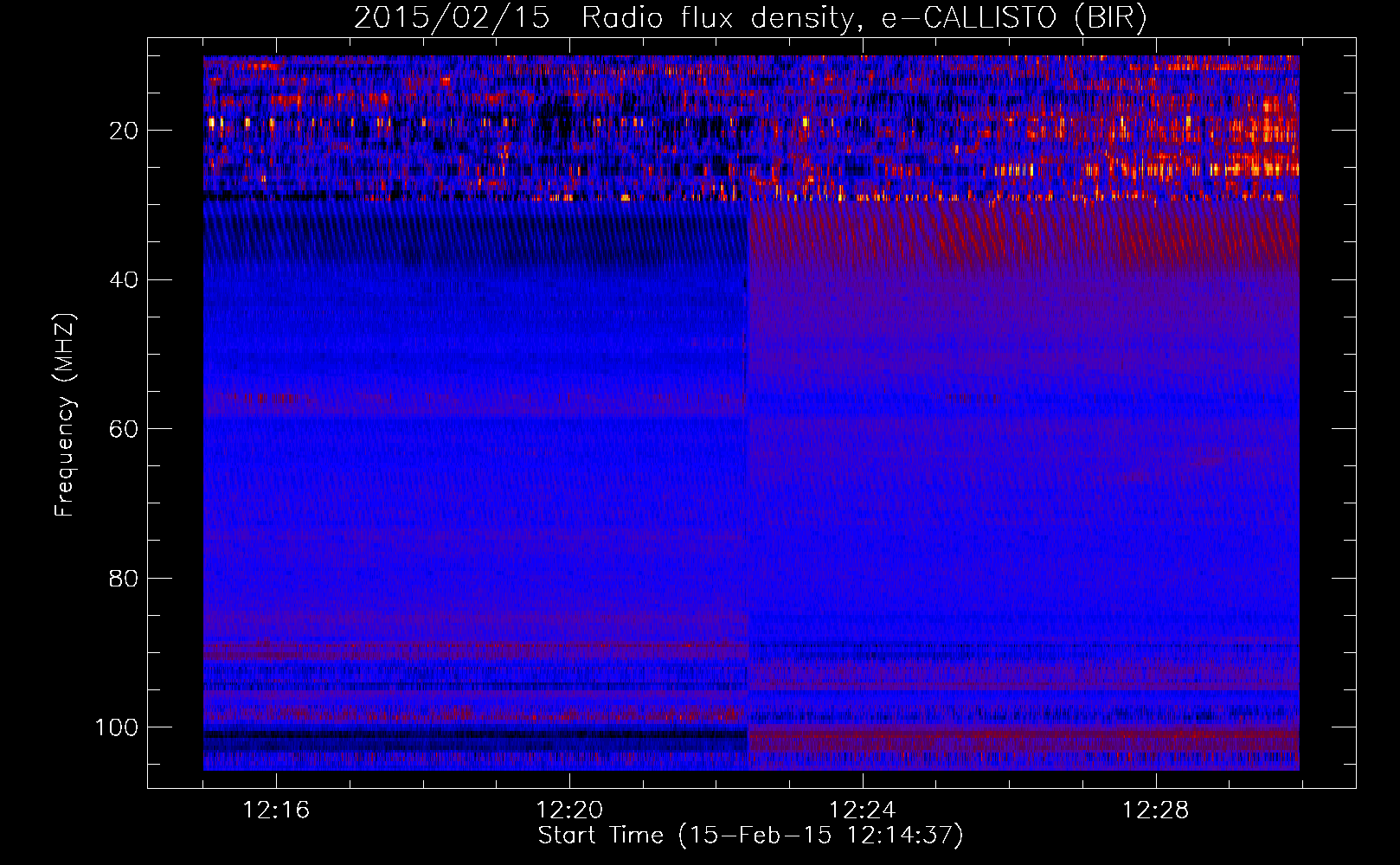Screen dimensions: 1400x865
Task: Click the 12:20 time tick label
Action: (569, 811)
